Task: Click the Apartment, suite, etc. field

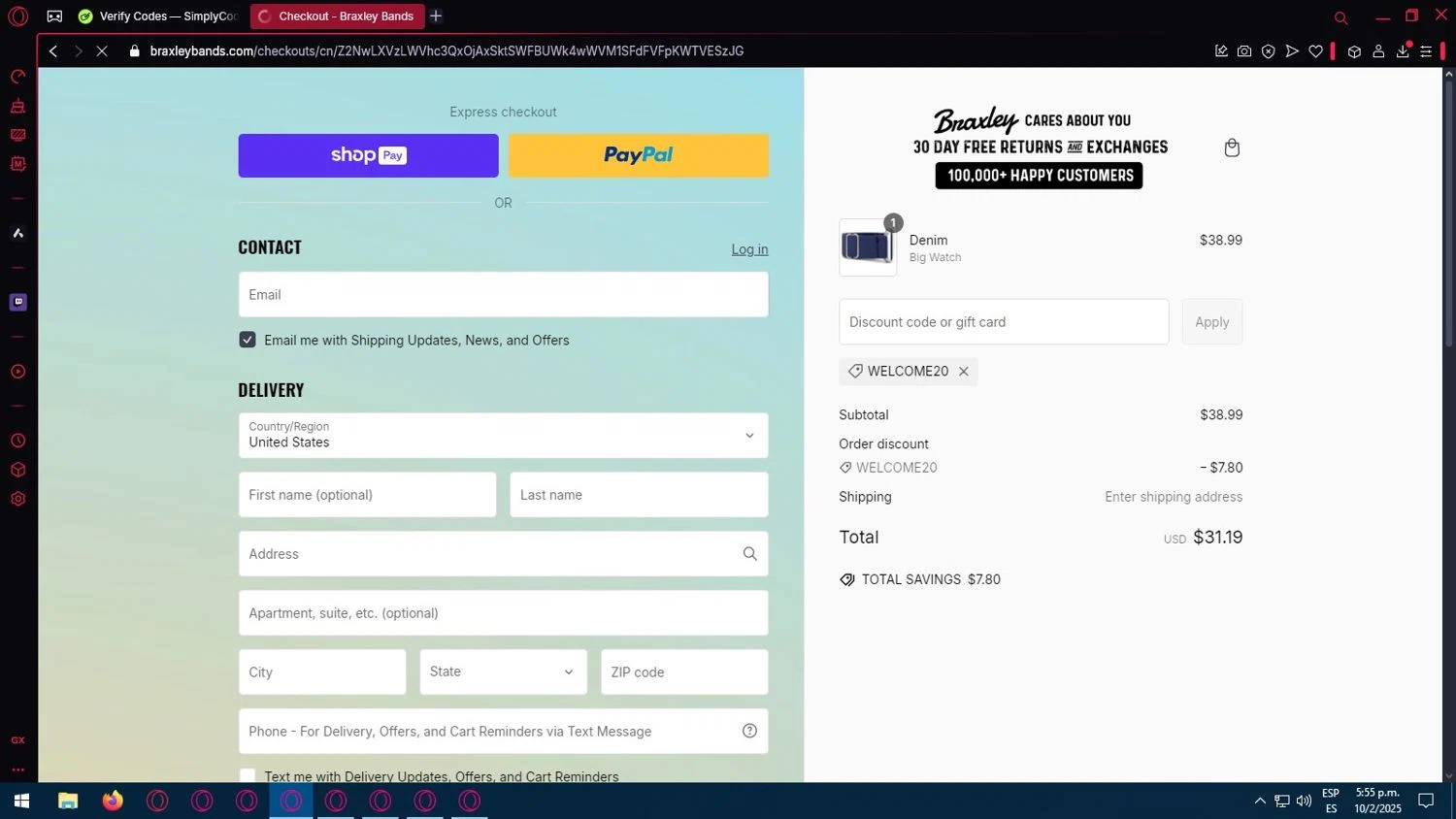Action: point(503,613)
